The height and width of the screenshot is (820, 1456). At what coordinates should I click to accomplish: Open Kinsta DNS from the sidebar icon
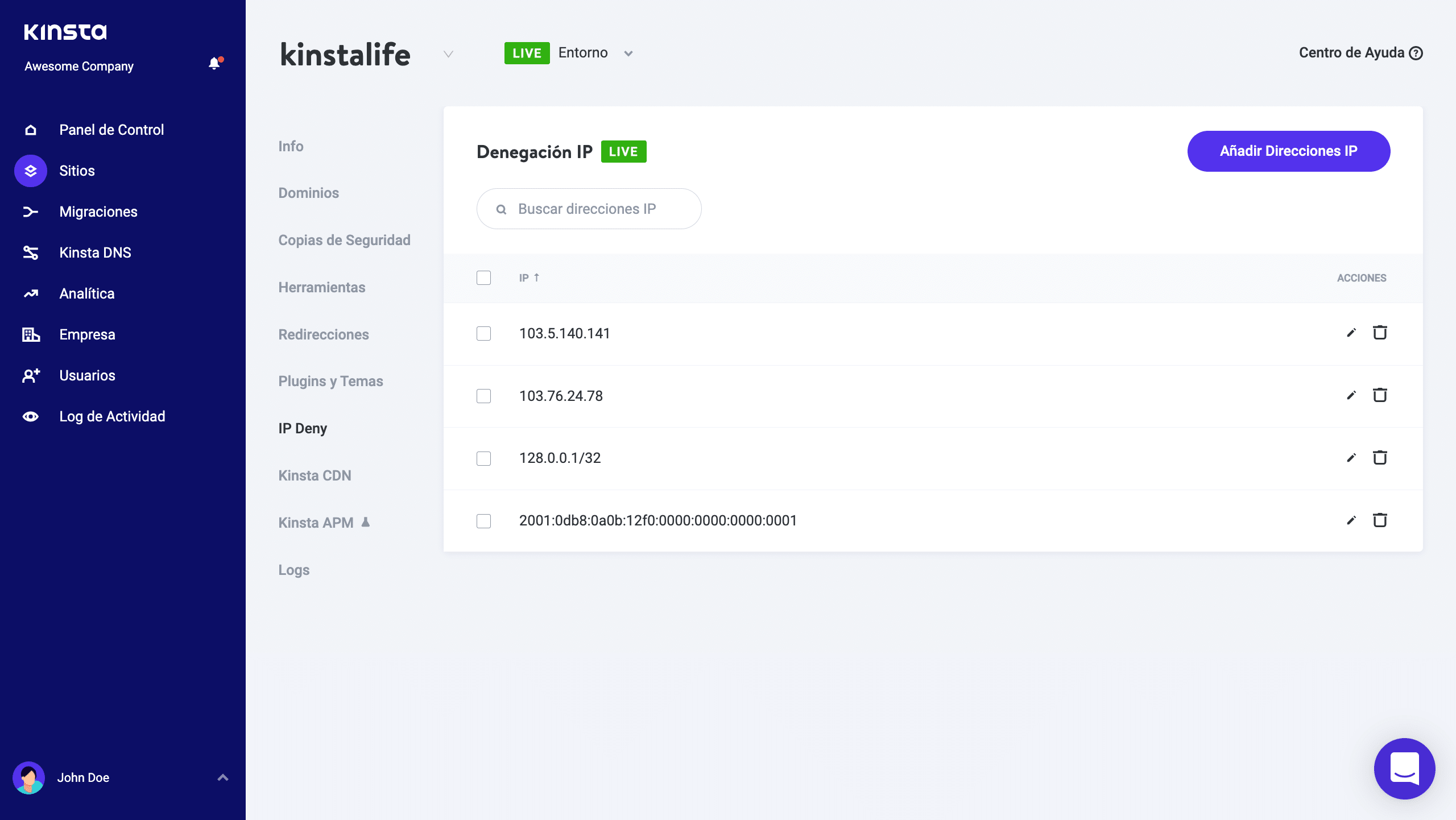[x=31, y=252]
